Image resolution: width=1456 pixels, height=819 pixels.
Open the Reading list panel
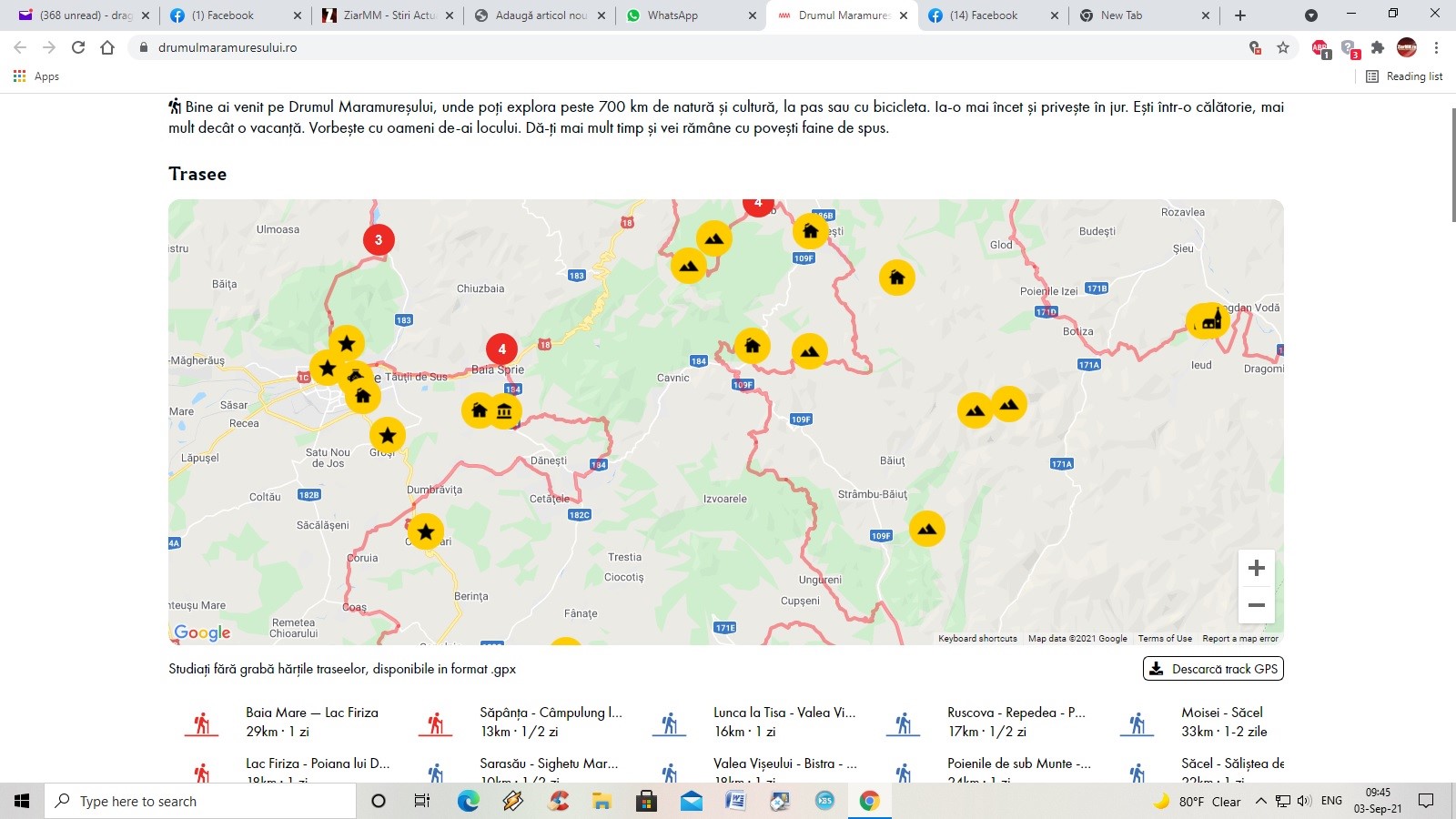click(x=1404, y=76)
